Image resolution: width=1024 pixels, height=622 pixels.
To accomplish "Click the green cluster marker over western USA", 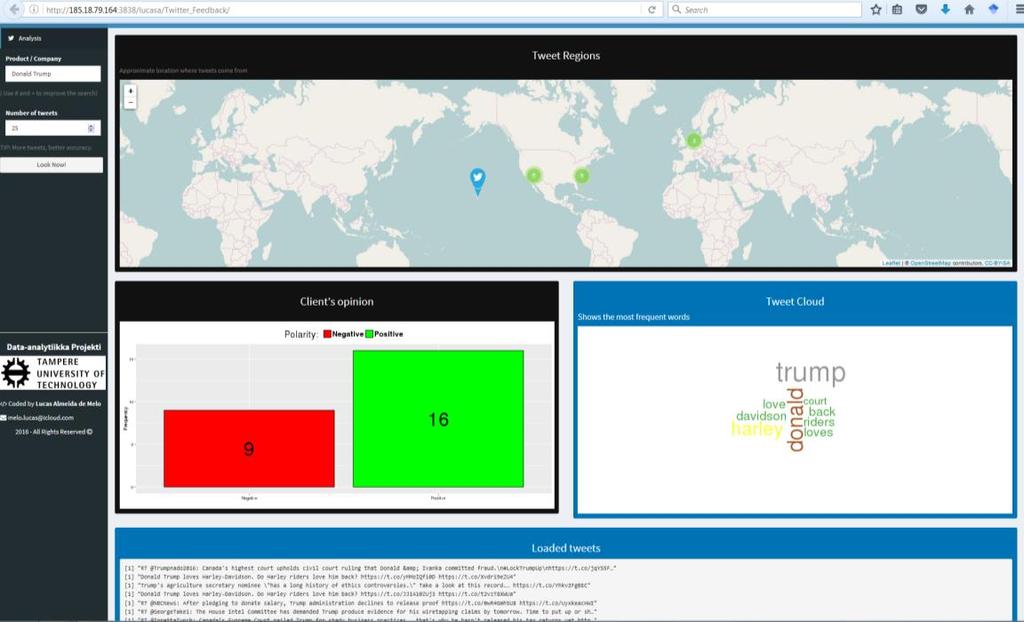I will click(534, 174).
